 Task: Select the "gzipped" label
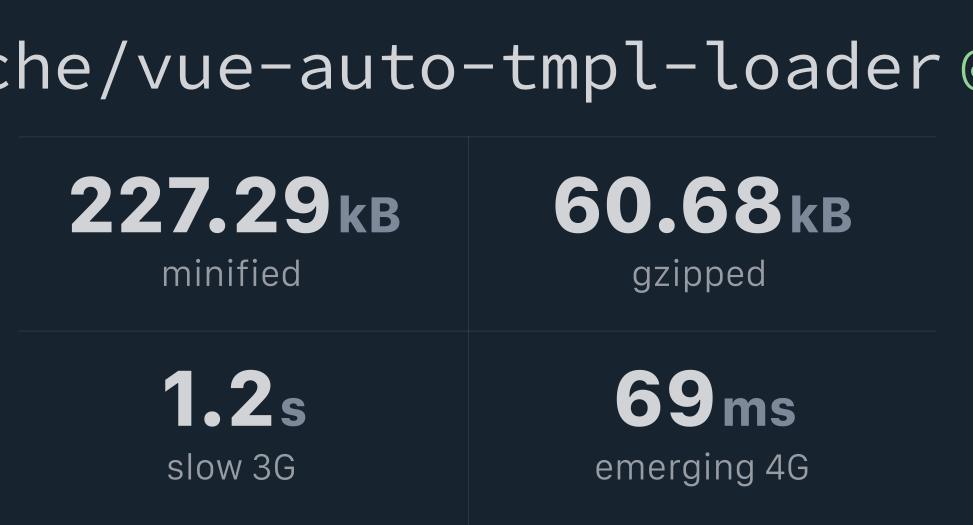pyautogui.click(x=699, y=274)
